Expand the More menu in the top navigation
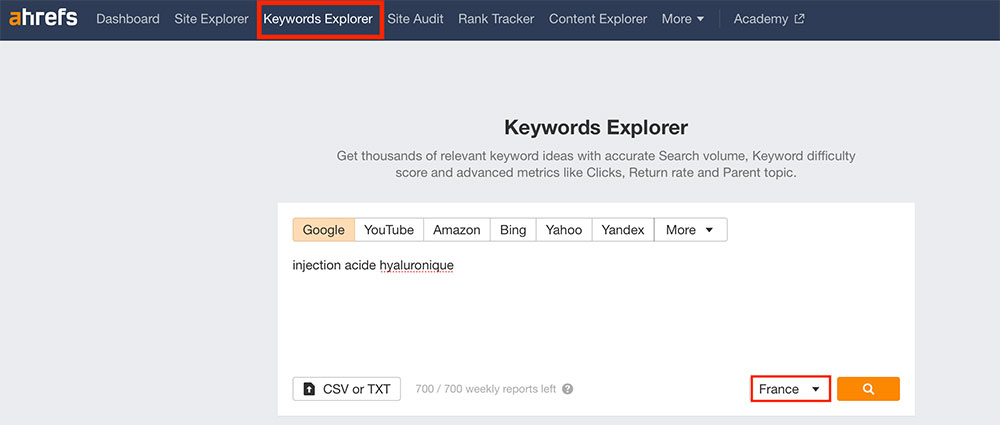 pos(682,19)
